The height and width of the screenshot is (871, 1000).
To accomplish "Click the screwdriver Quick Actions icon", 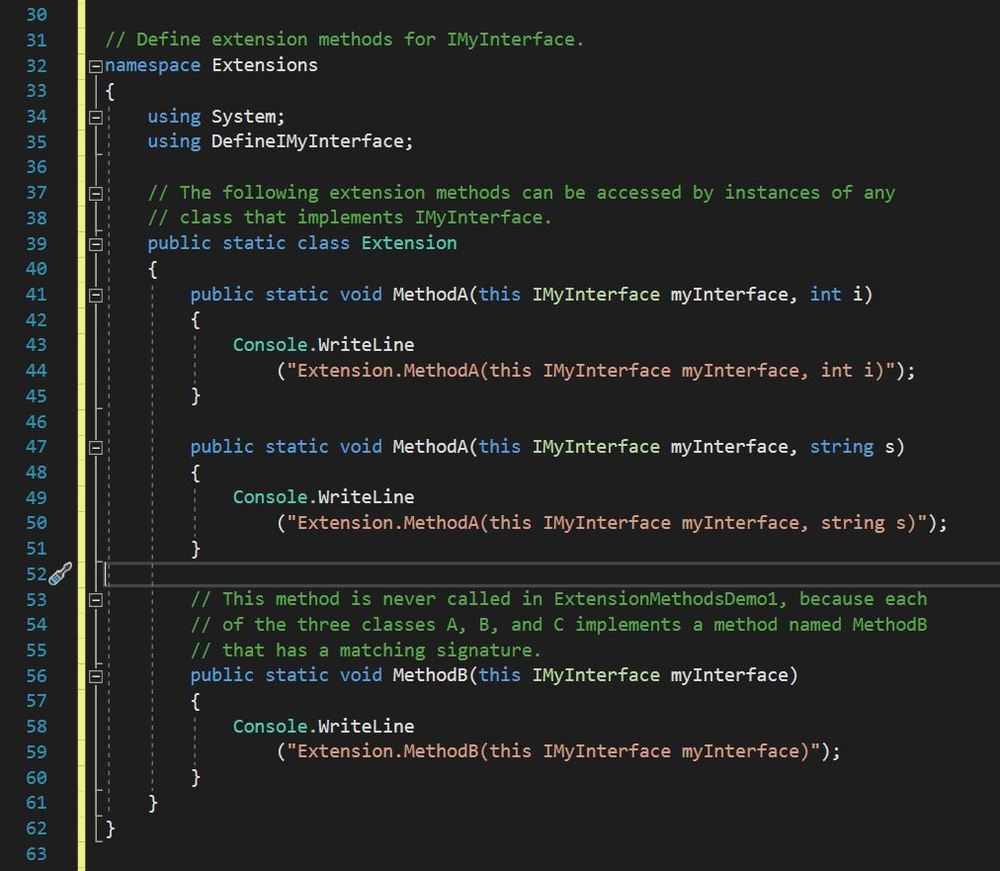I will (60, 574).
